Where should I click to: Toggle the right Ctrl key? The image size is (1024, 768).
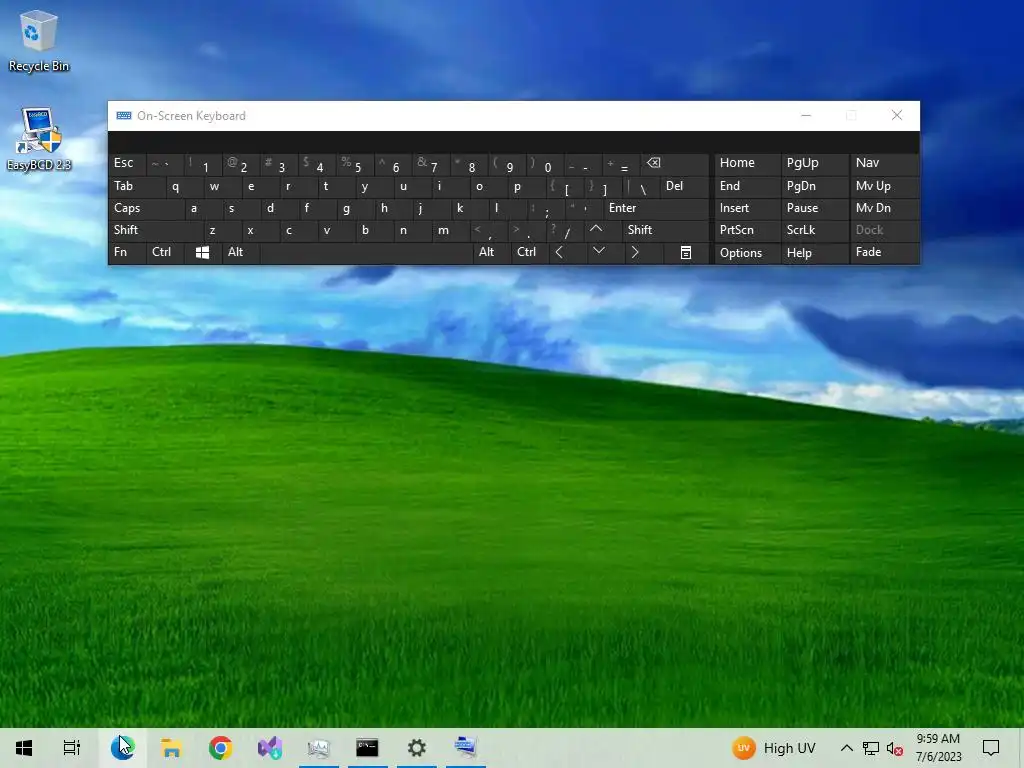529,252
